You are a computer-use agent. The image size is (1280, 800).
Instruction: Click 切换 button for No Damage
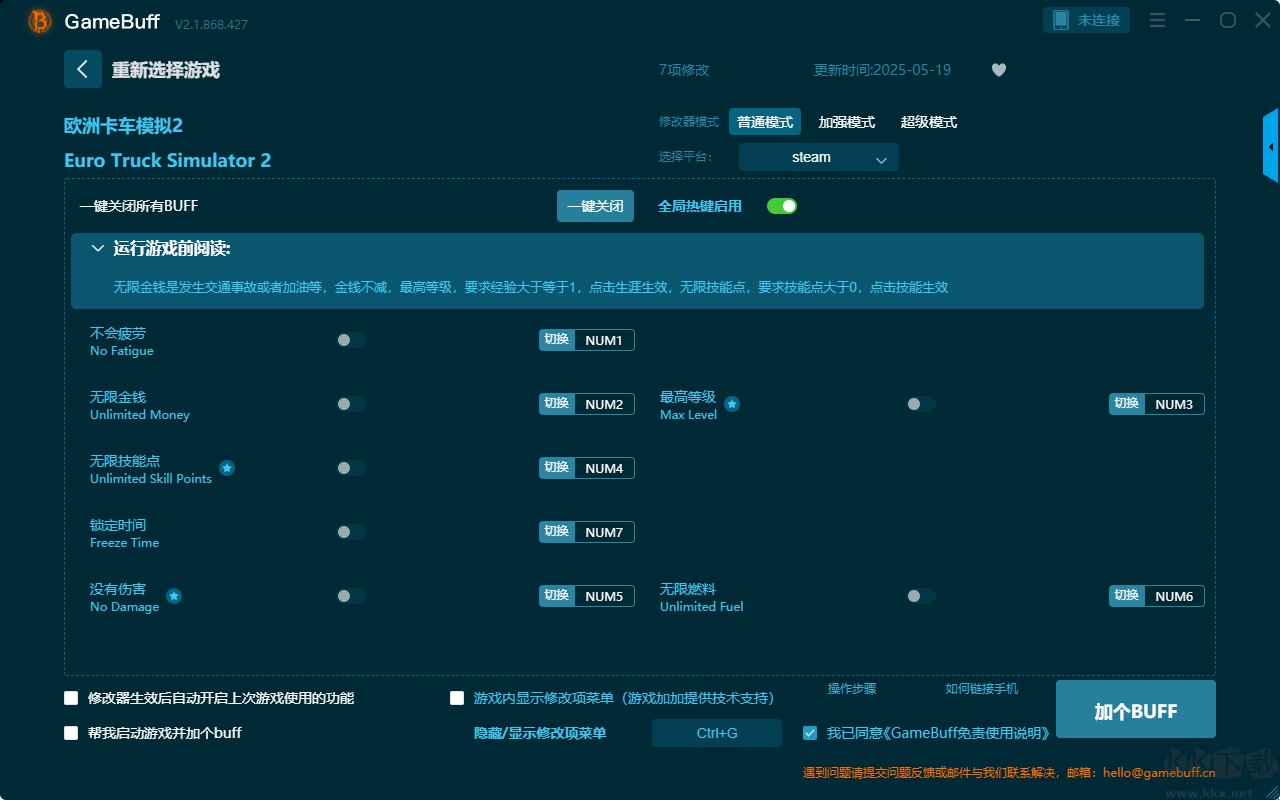point(557,596)
